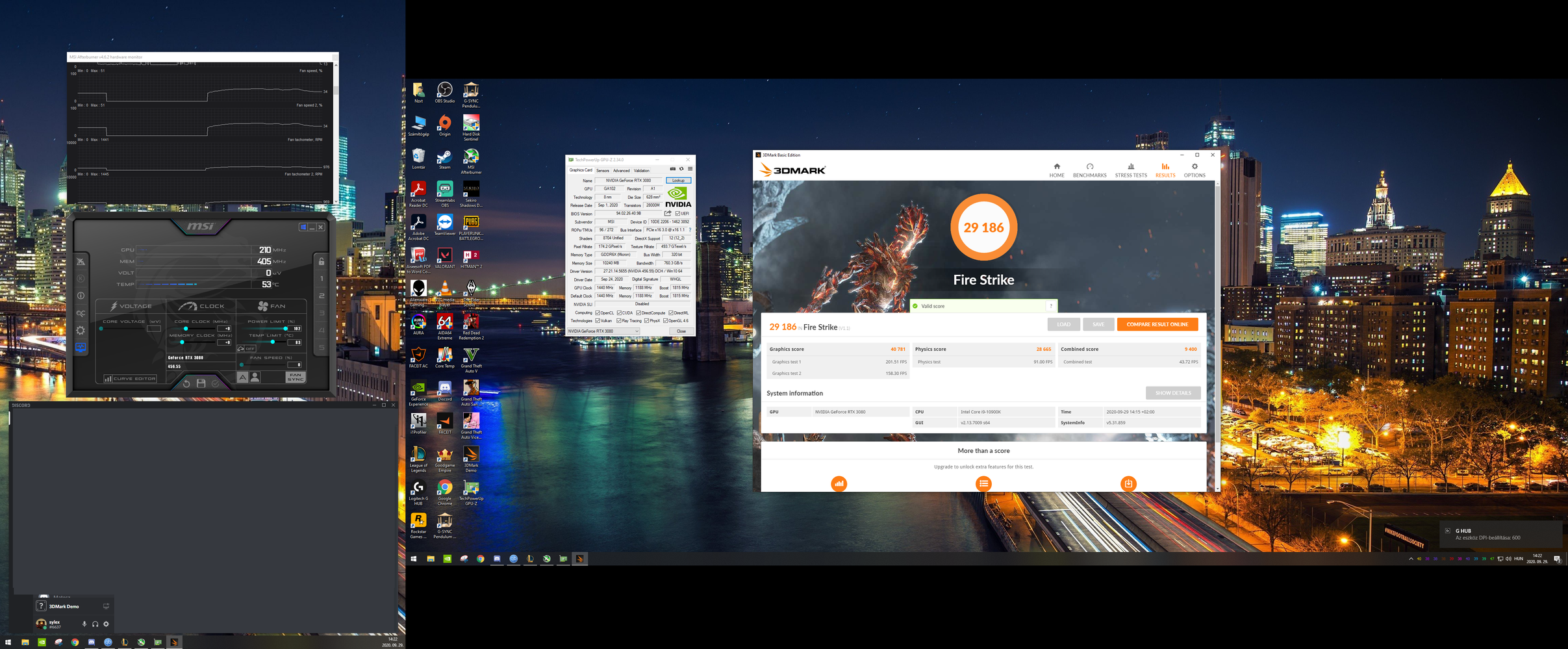Toggle the Afterburner profile lock icon
Screen dimensions: 1568x649
click(x=322, y=261)
